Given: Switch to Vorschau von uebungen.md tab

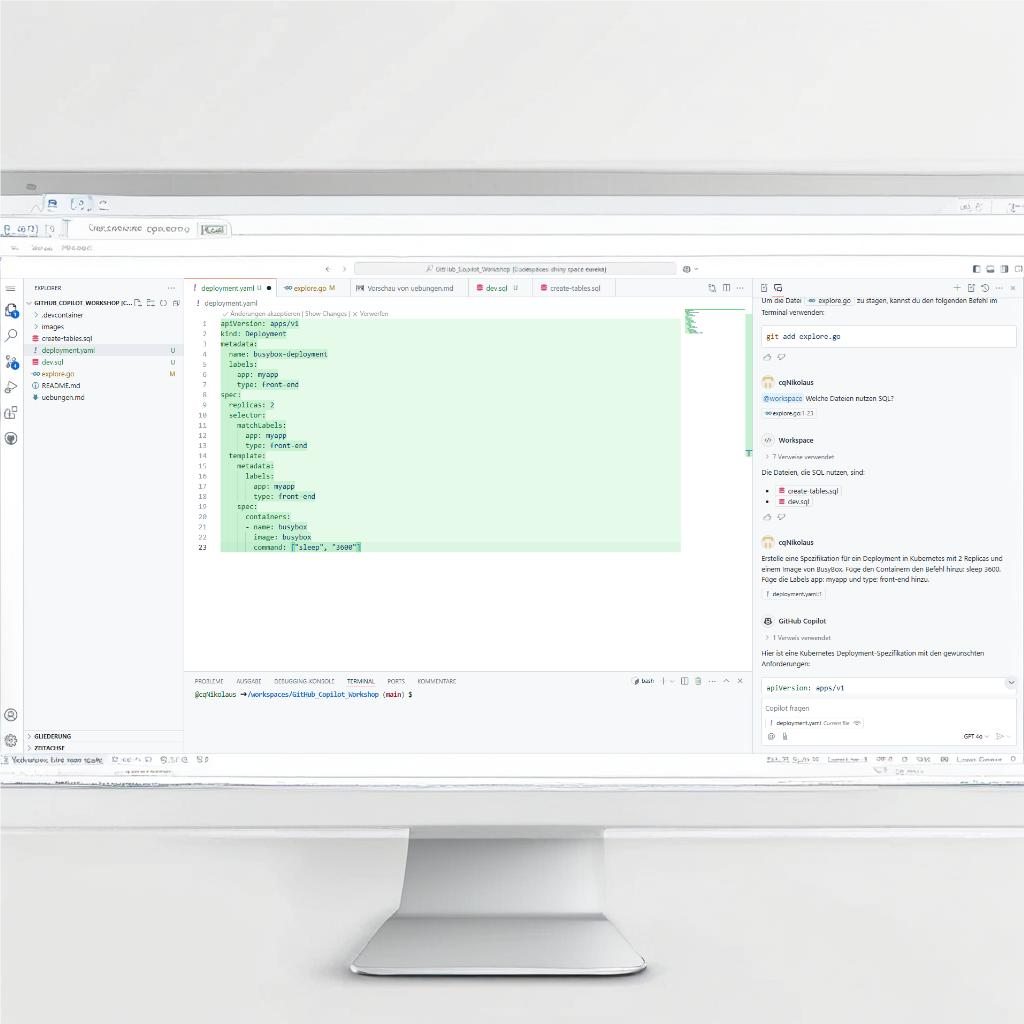Looking at the screenshot, I should coord(409,288).
